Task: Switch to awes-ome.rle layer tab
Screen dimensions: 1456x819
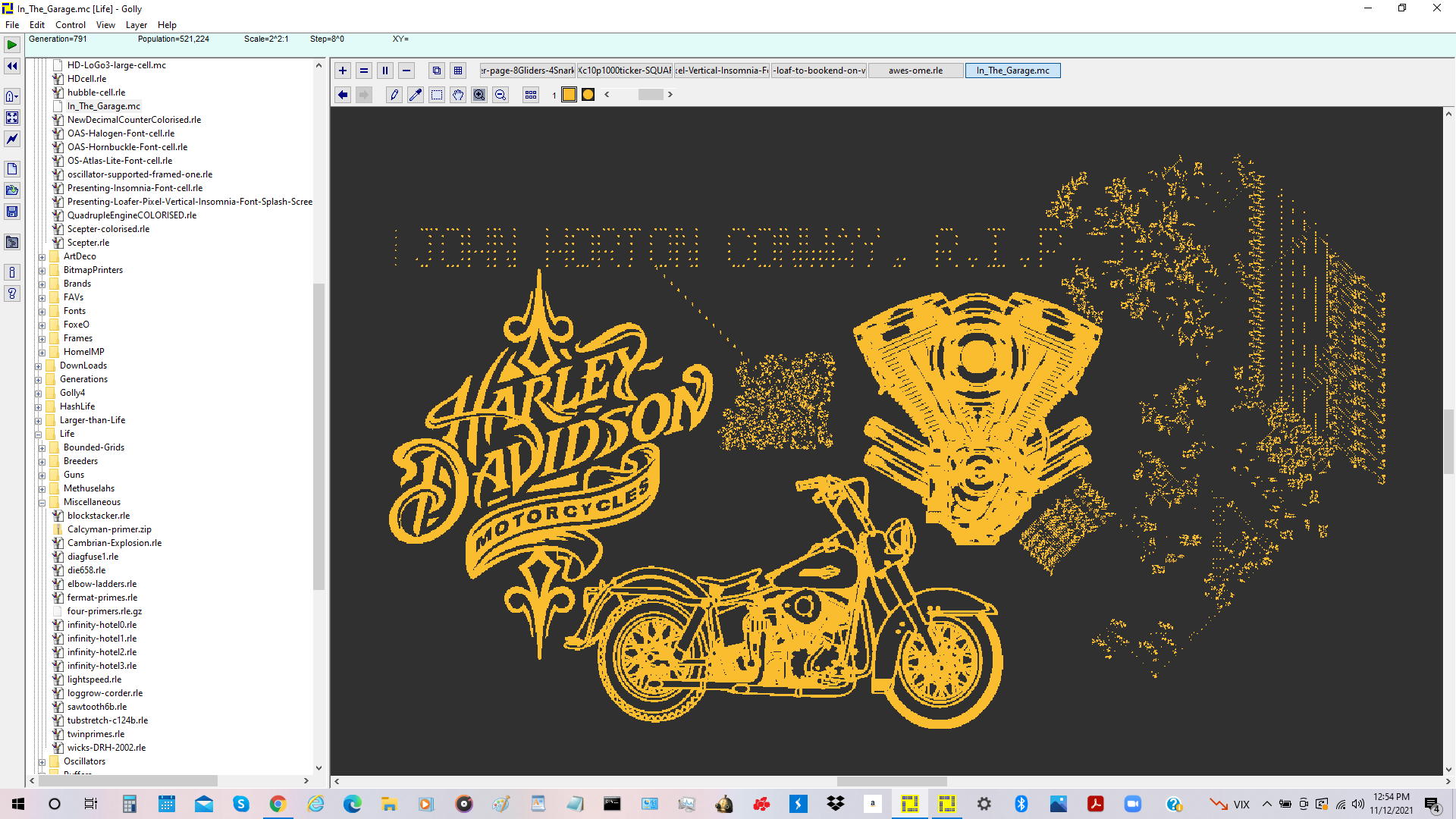Action: pos(915,71)
